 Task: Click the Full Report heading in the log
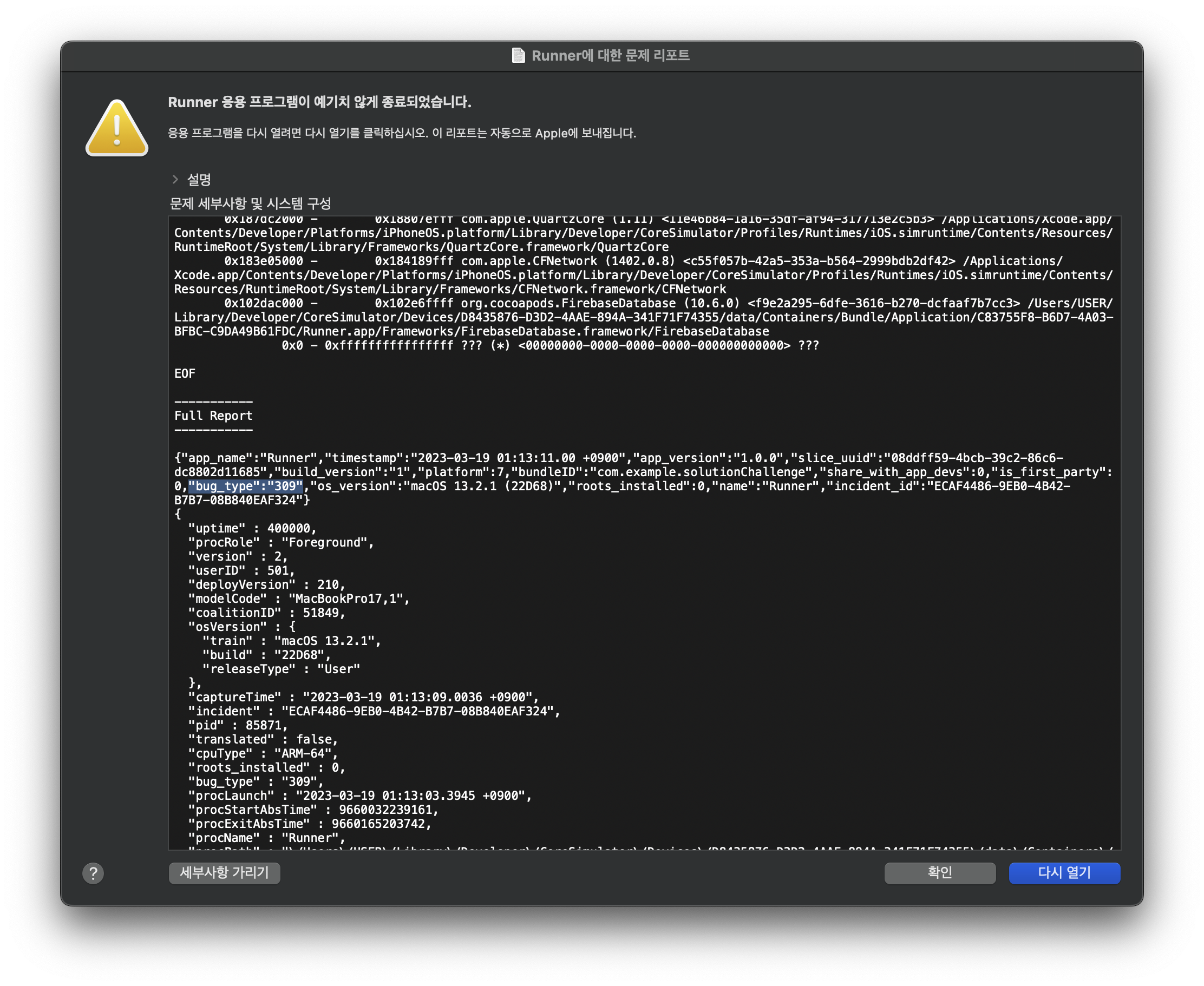213,416
